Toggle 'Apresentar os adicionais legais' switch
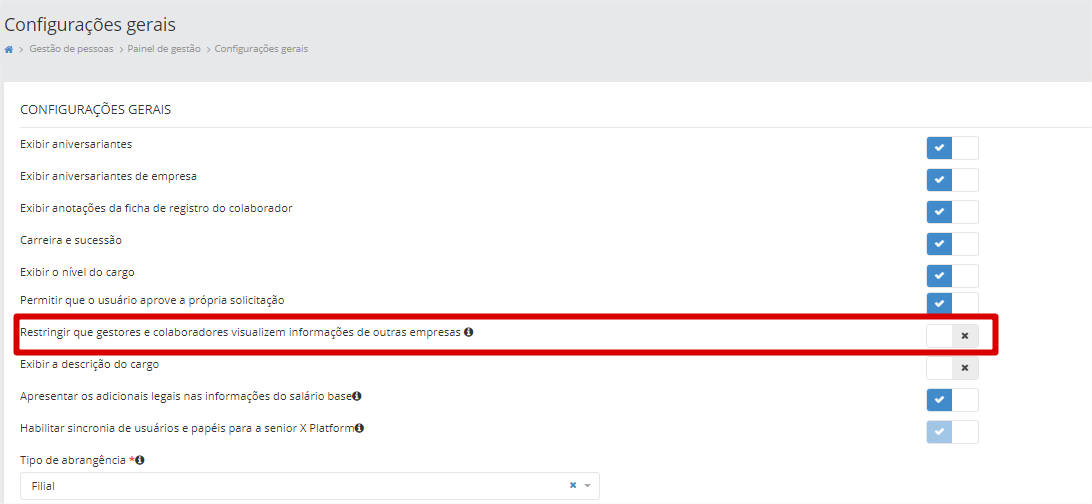 tap(952, 400)
